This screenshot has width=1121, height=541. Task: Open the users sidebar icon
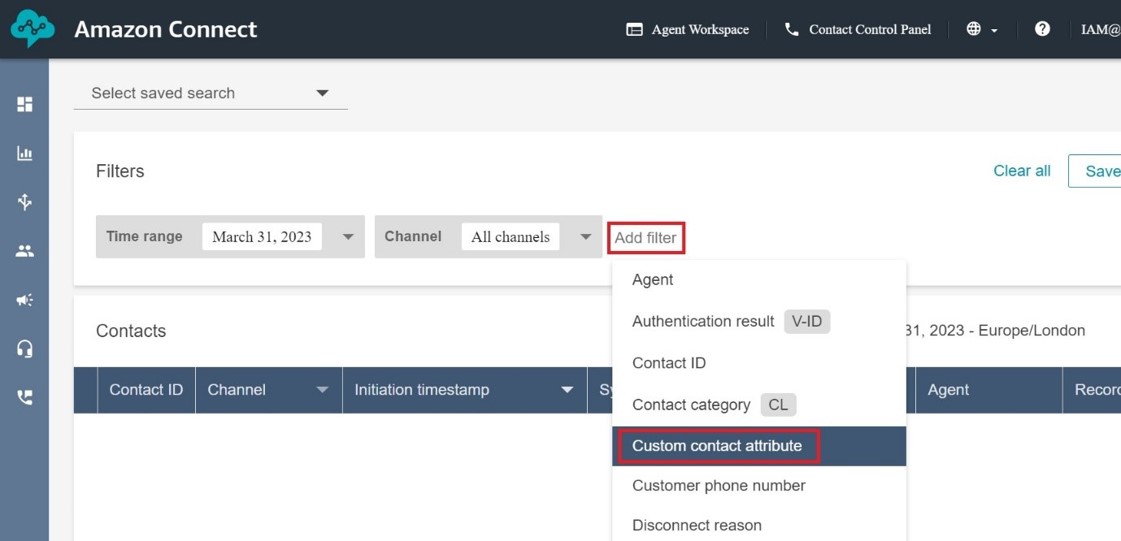click(x=25, y=251)
